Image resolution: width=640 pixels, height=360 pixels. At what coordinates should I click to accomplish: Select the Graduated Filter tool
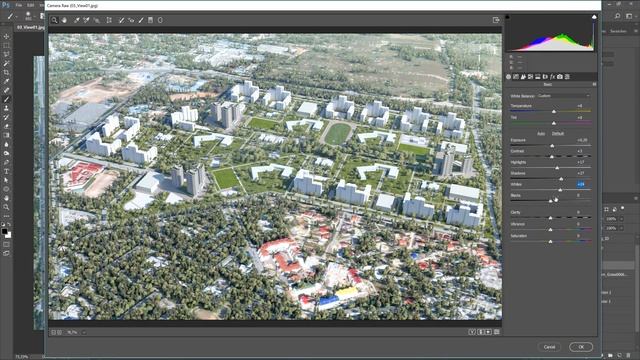(150, 20)
